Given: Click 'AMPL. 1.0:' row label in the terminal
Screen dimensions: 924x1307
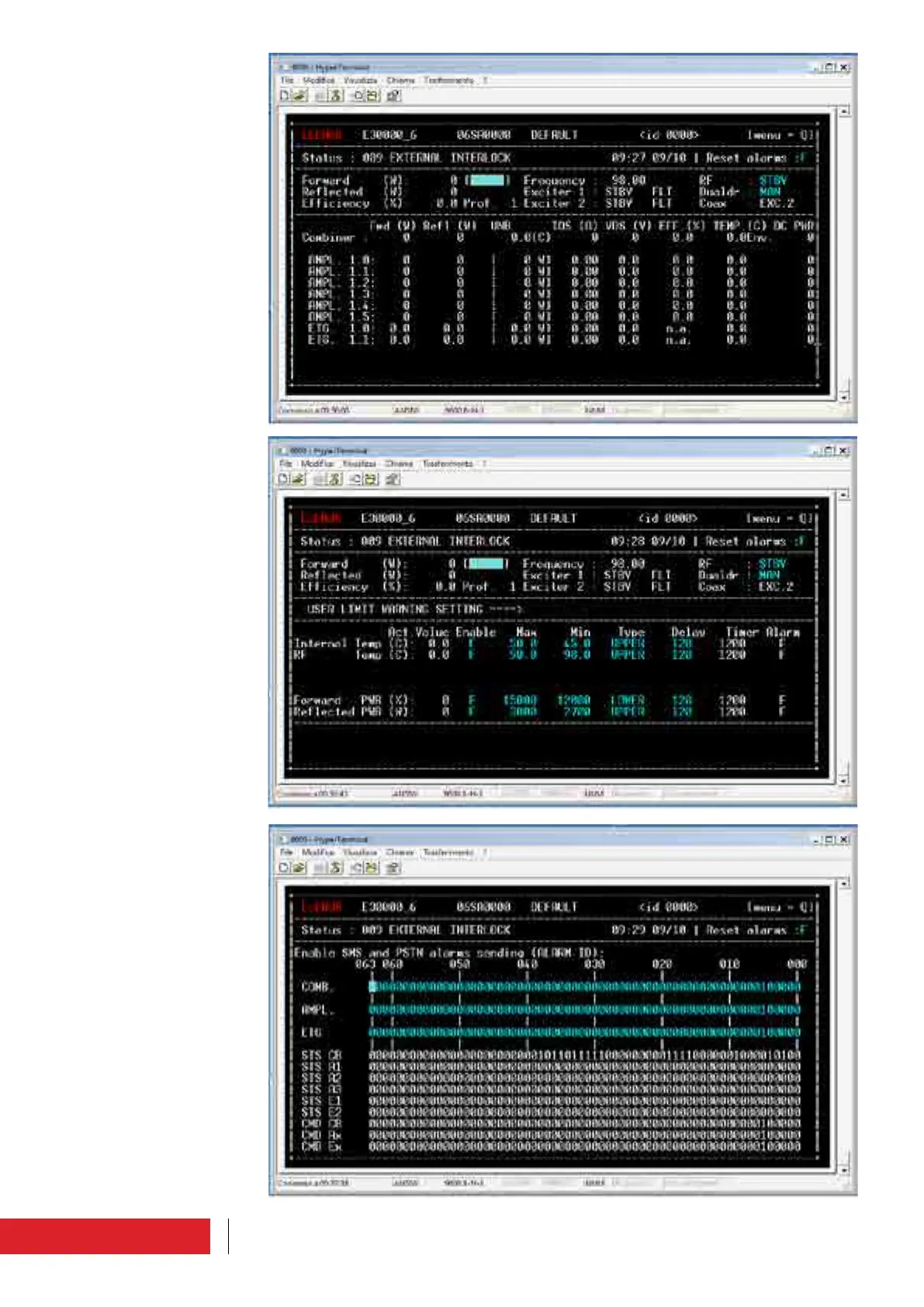Looking at the screenshot, I should (x=341, y=260).
